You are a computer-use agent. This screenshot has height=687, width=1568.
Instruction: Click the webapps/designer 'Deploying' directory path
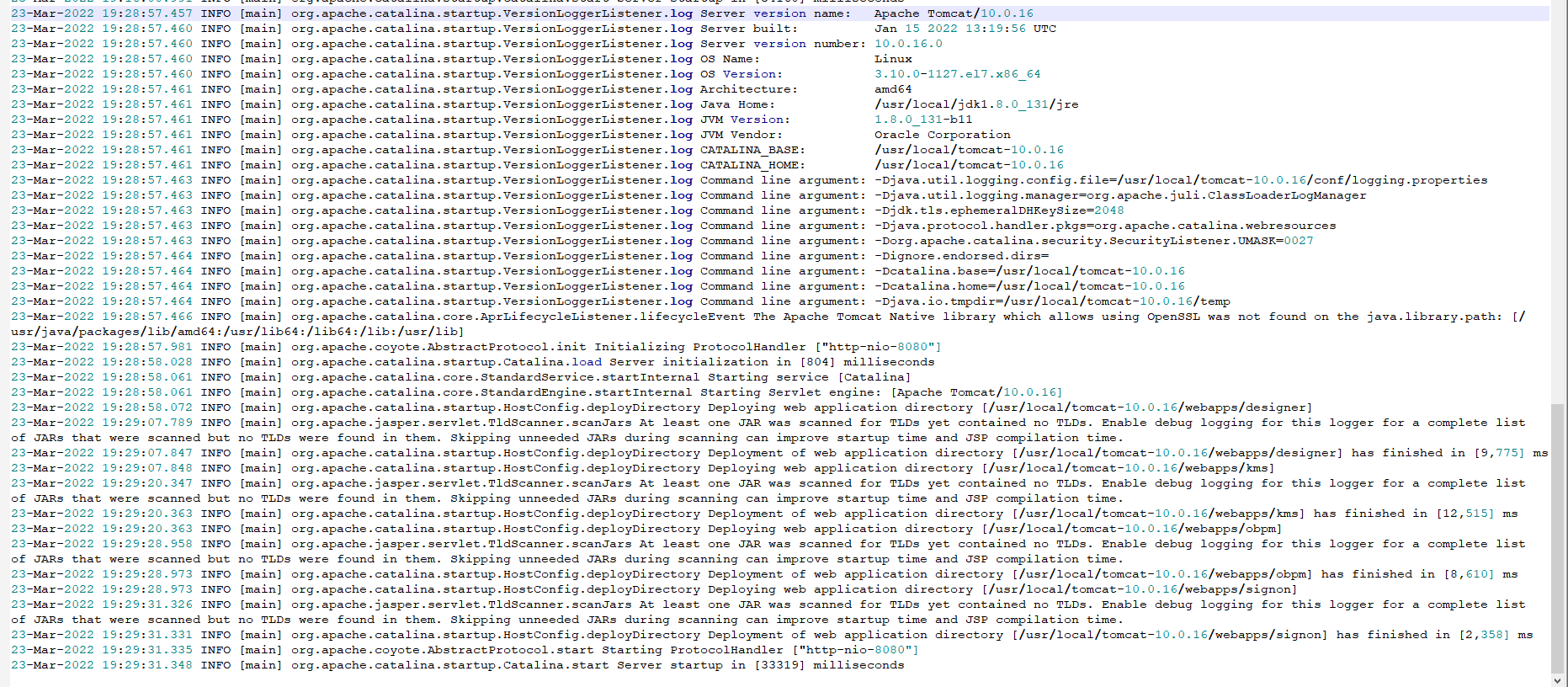1148,407
